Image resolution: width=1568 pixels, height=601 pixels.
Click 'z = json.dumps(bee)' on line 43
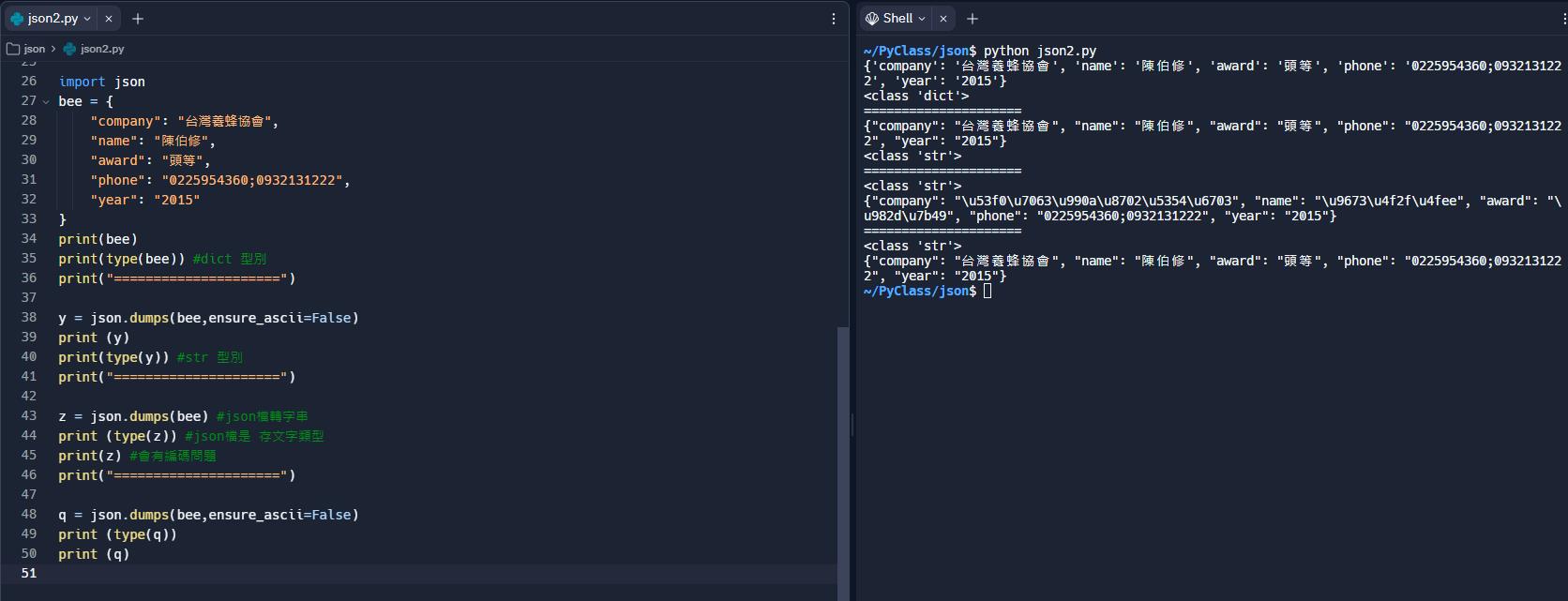pos(133,416)
